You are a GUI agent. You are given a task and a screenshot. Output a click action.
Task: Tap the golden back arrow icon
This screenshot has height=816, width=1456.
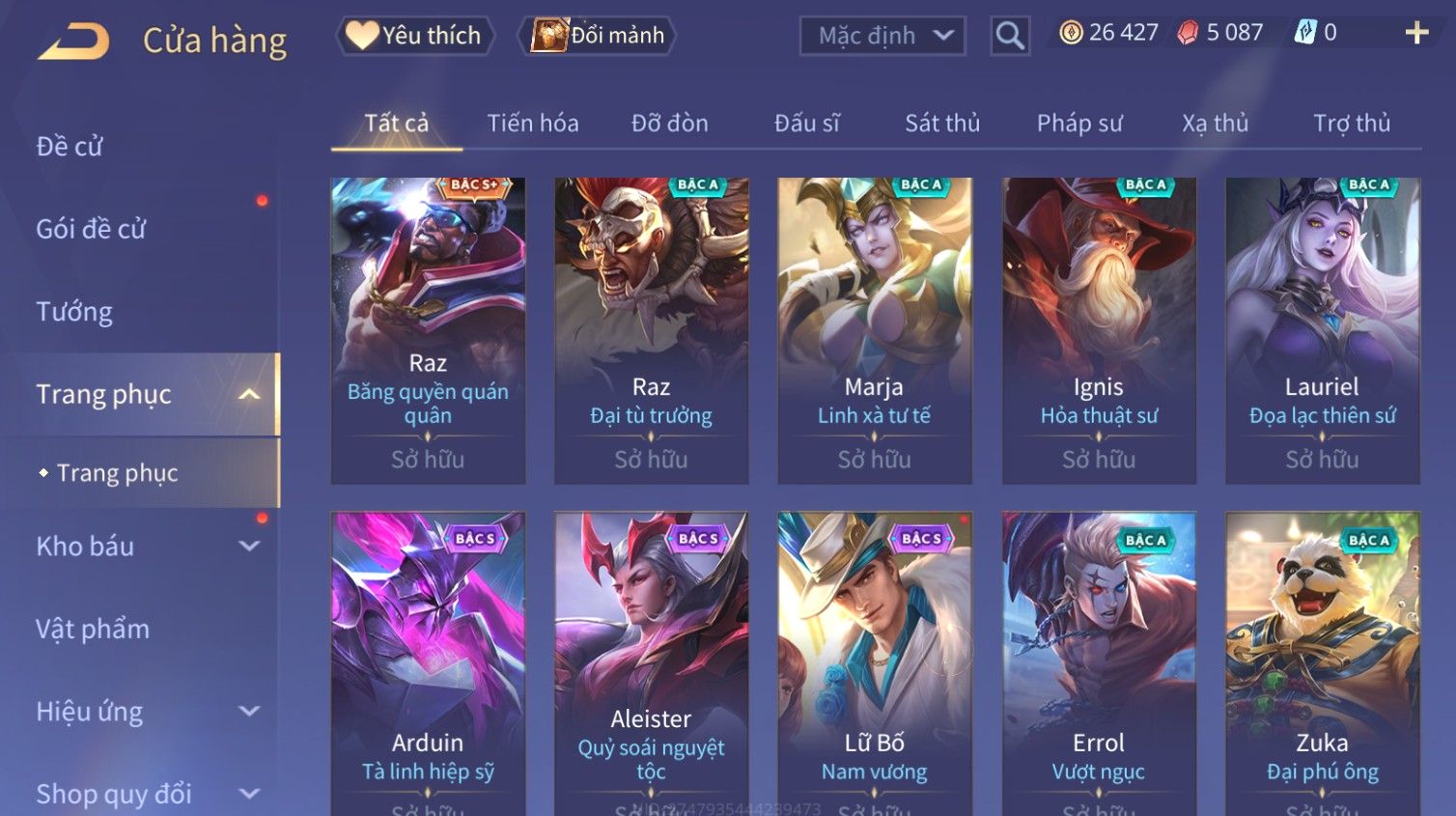(x=73, y=42)
